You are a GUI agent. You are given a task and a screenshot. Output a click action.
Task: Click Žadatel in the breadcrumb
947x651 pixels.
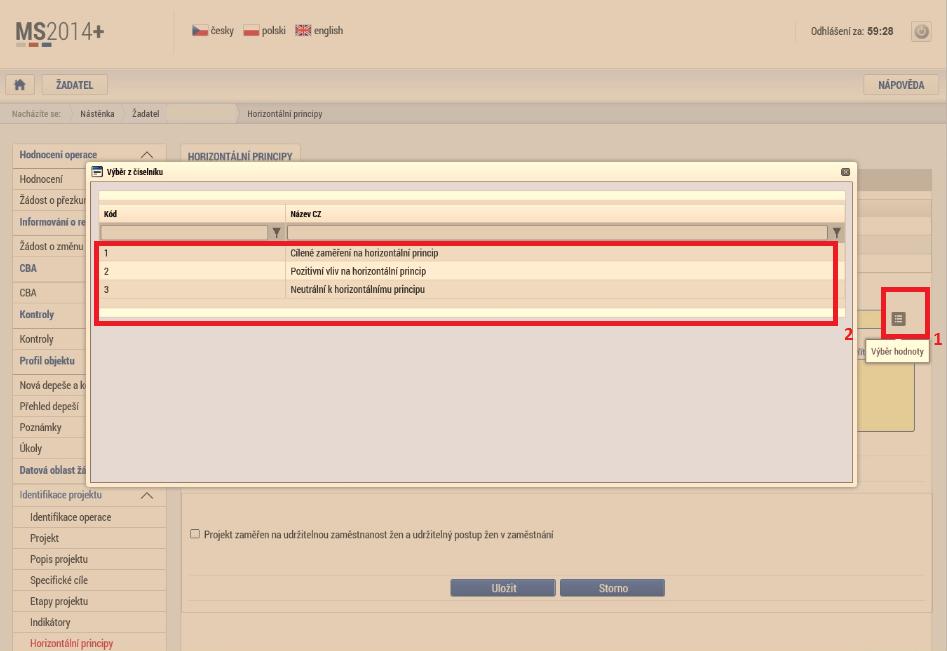[x=146, y=114]
